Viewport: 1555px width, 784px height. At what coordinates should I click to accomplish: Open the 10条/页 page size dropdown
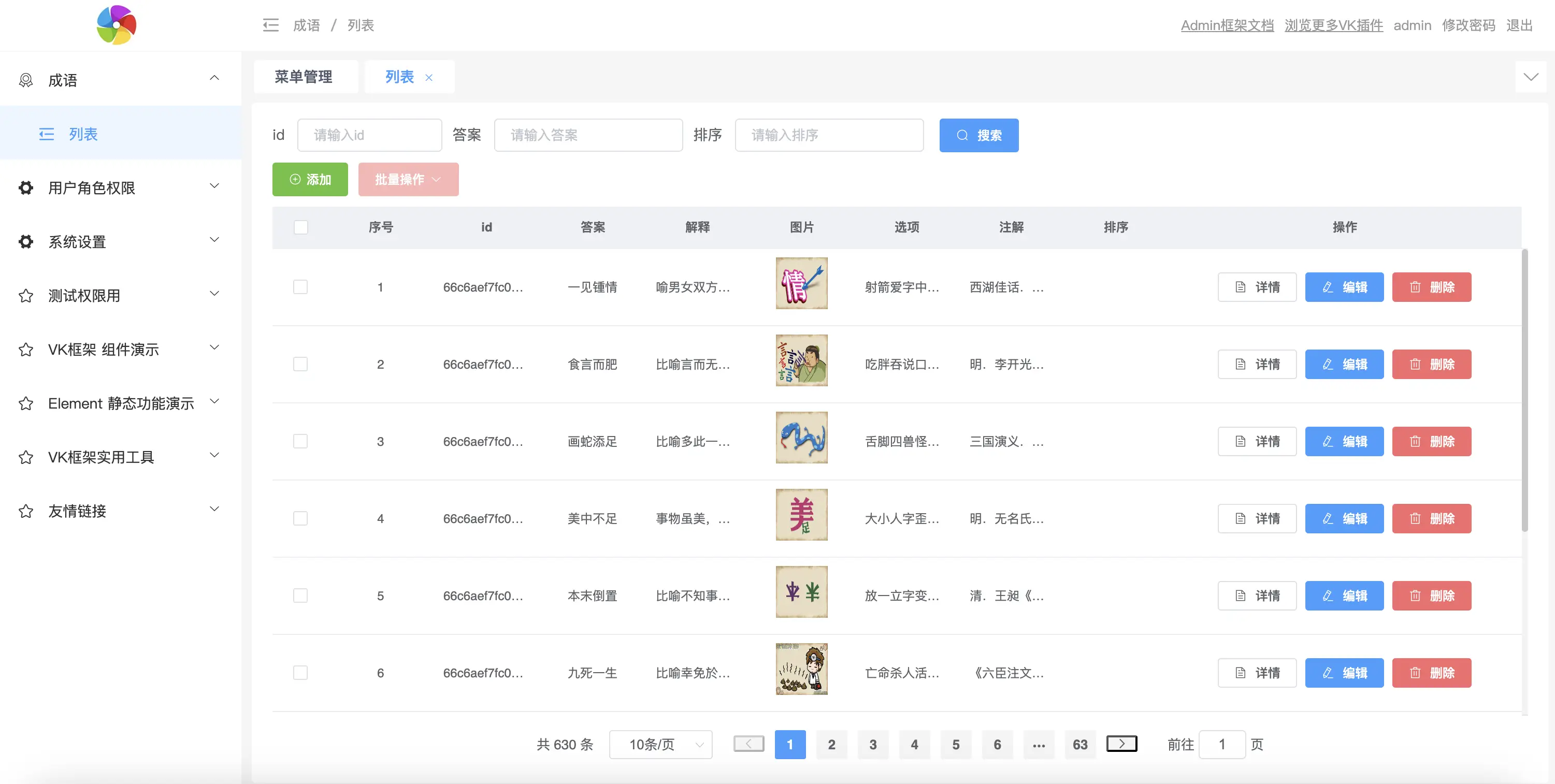point(660,744)
